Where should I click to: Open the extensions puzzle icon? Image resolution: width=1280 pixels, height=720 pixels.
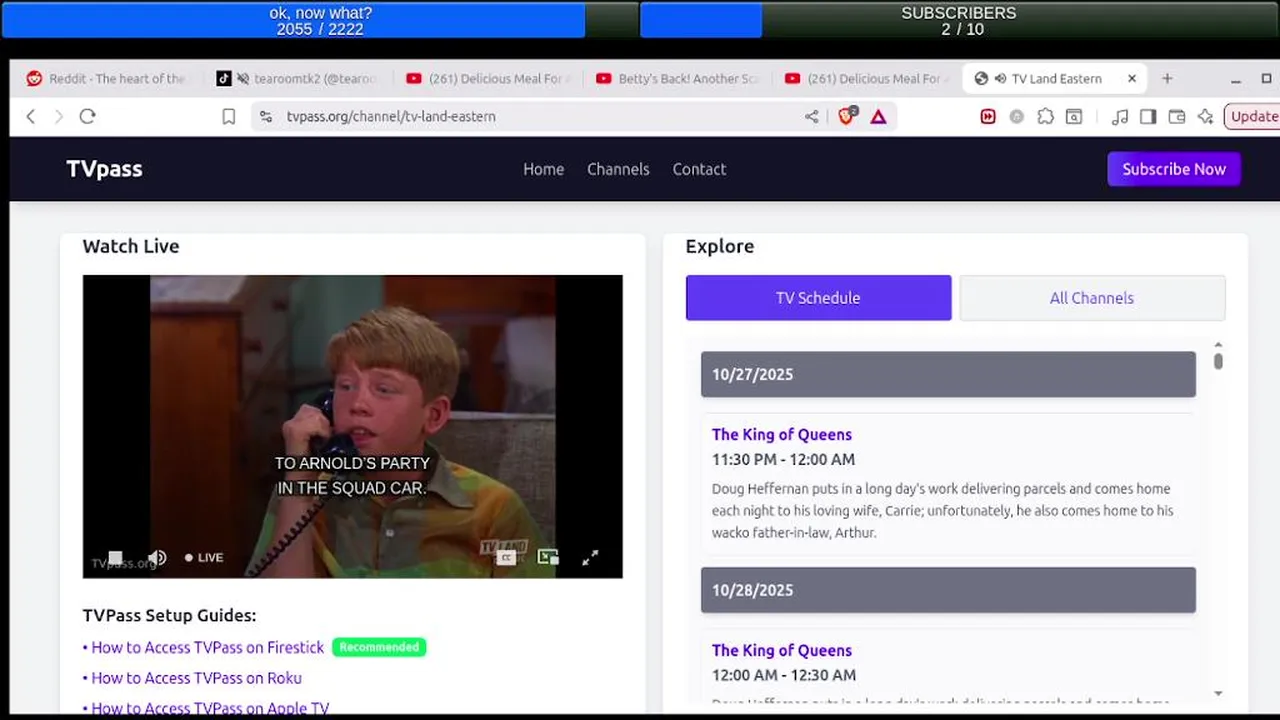point(1045,116)
